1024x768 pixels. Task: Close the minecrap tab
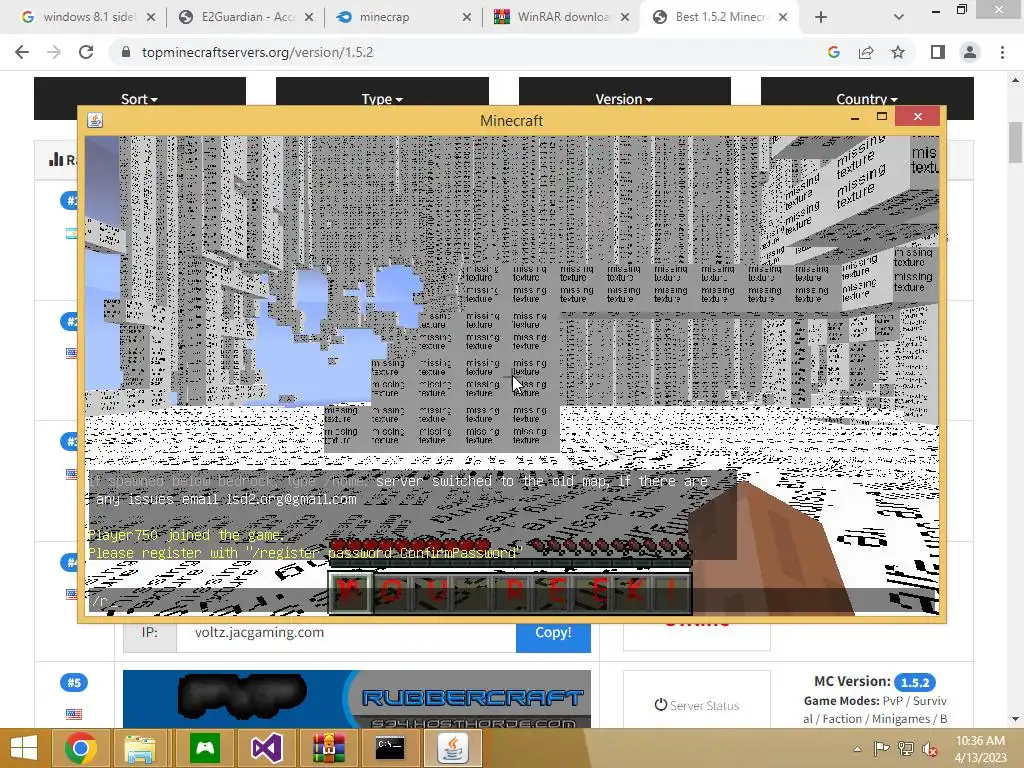(x=467, y=17)
